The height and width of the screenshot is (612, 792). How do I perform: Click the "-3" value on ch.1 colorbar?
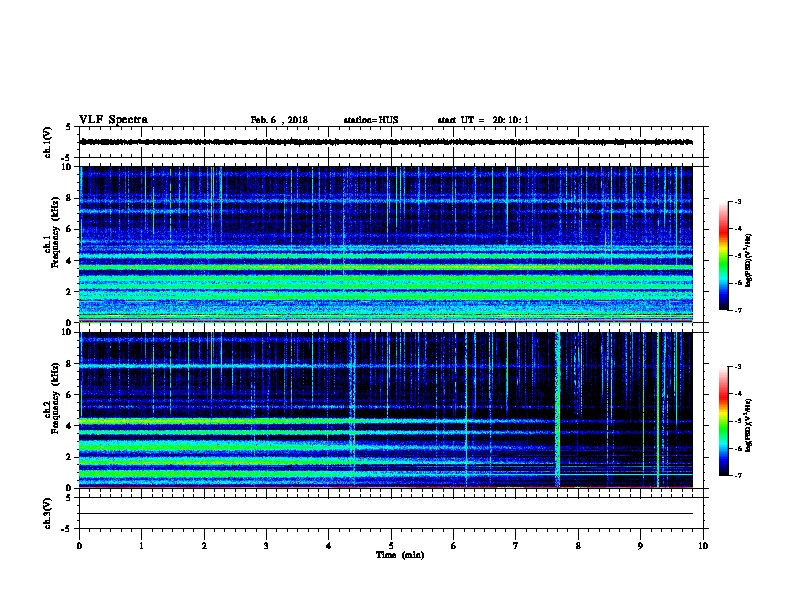[737, 202]
